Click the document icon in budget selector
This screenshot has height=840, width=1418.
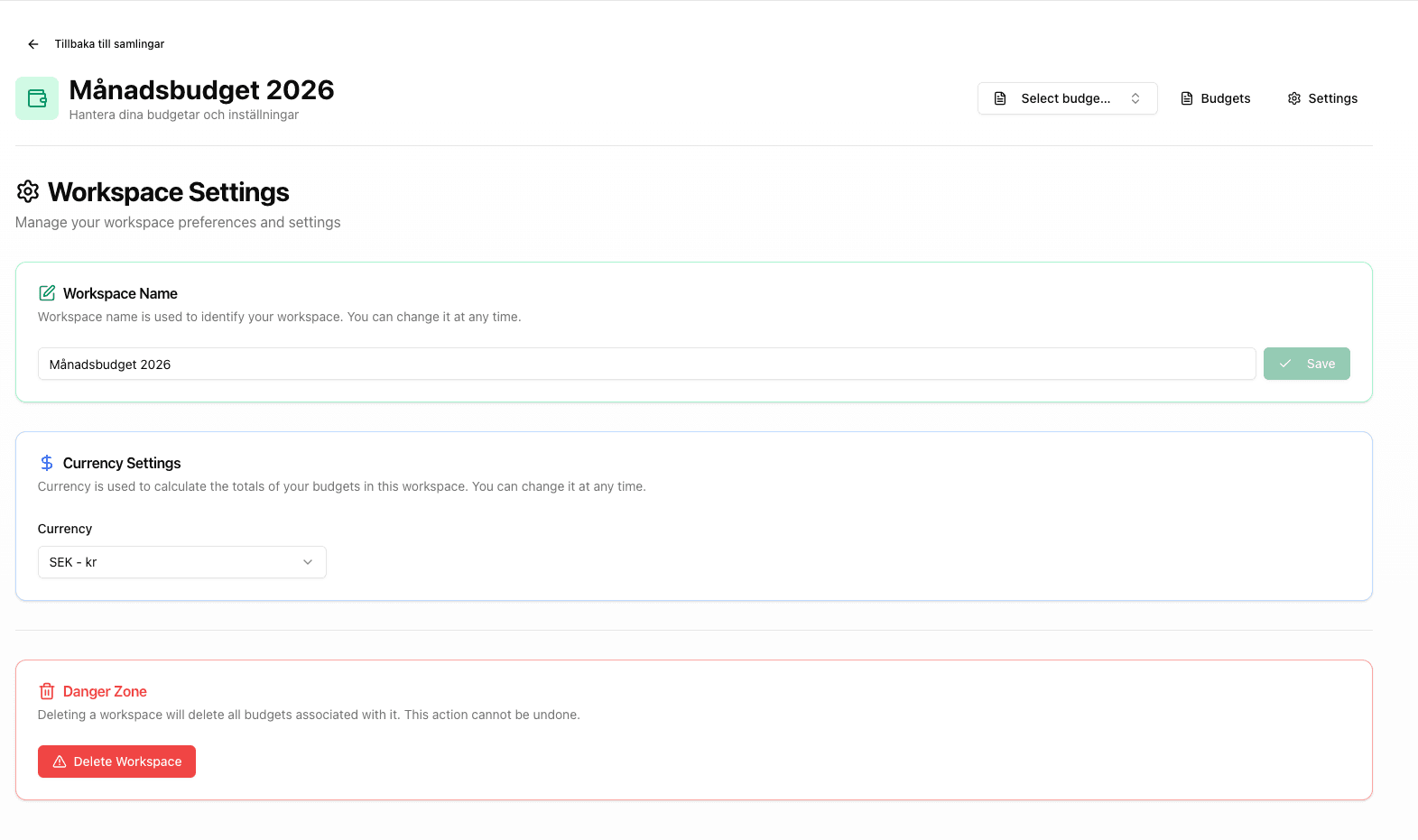pyautogui.click(x=1000, y=98)
